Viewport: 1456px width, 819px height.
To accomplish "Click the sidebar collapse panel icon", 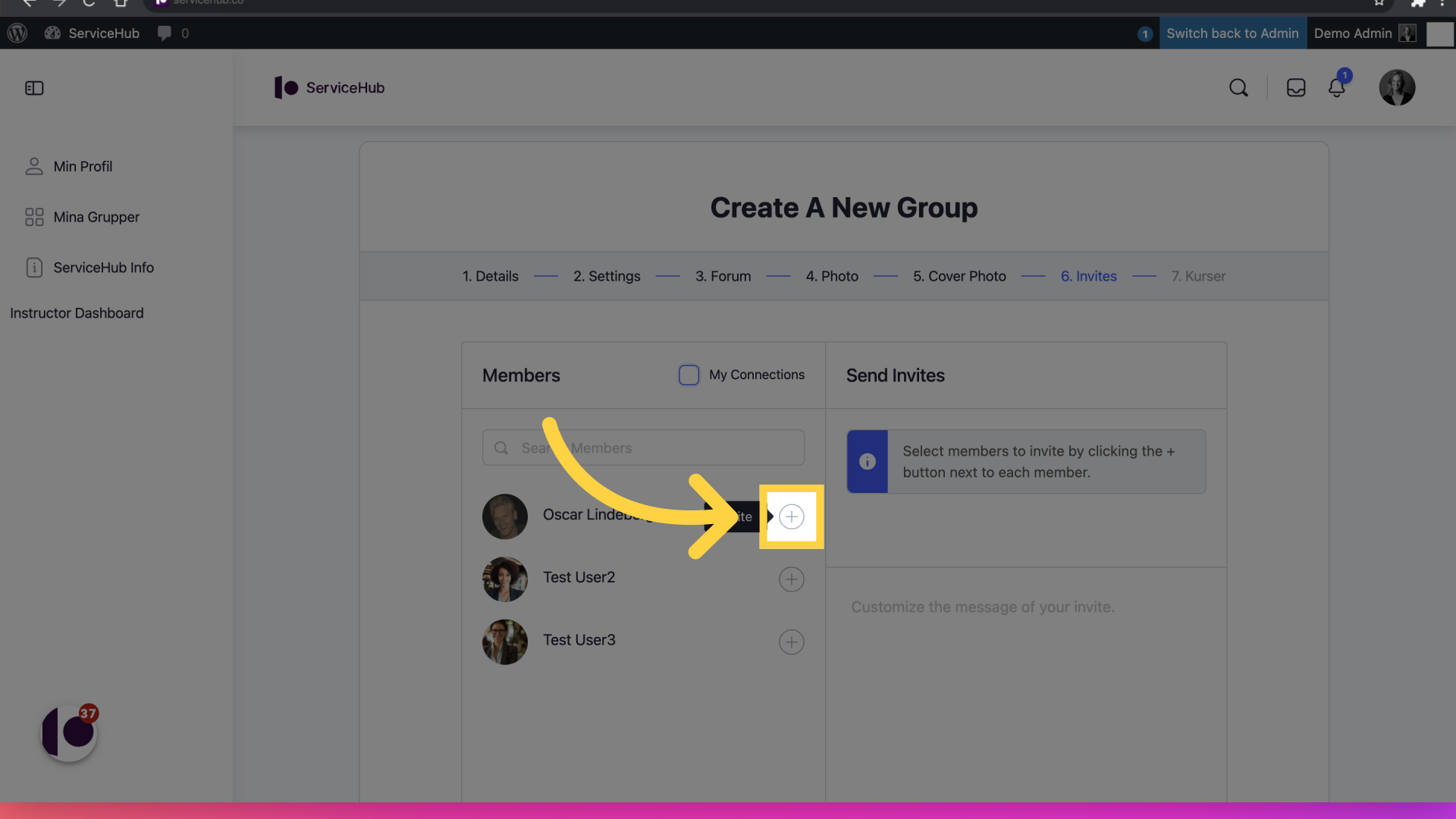I will tap(34, 88).
